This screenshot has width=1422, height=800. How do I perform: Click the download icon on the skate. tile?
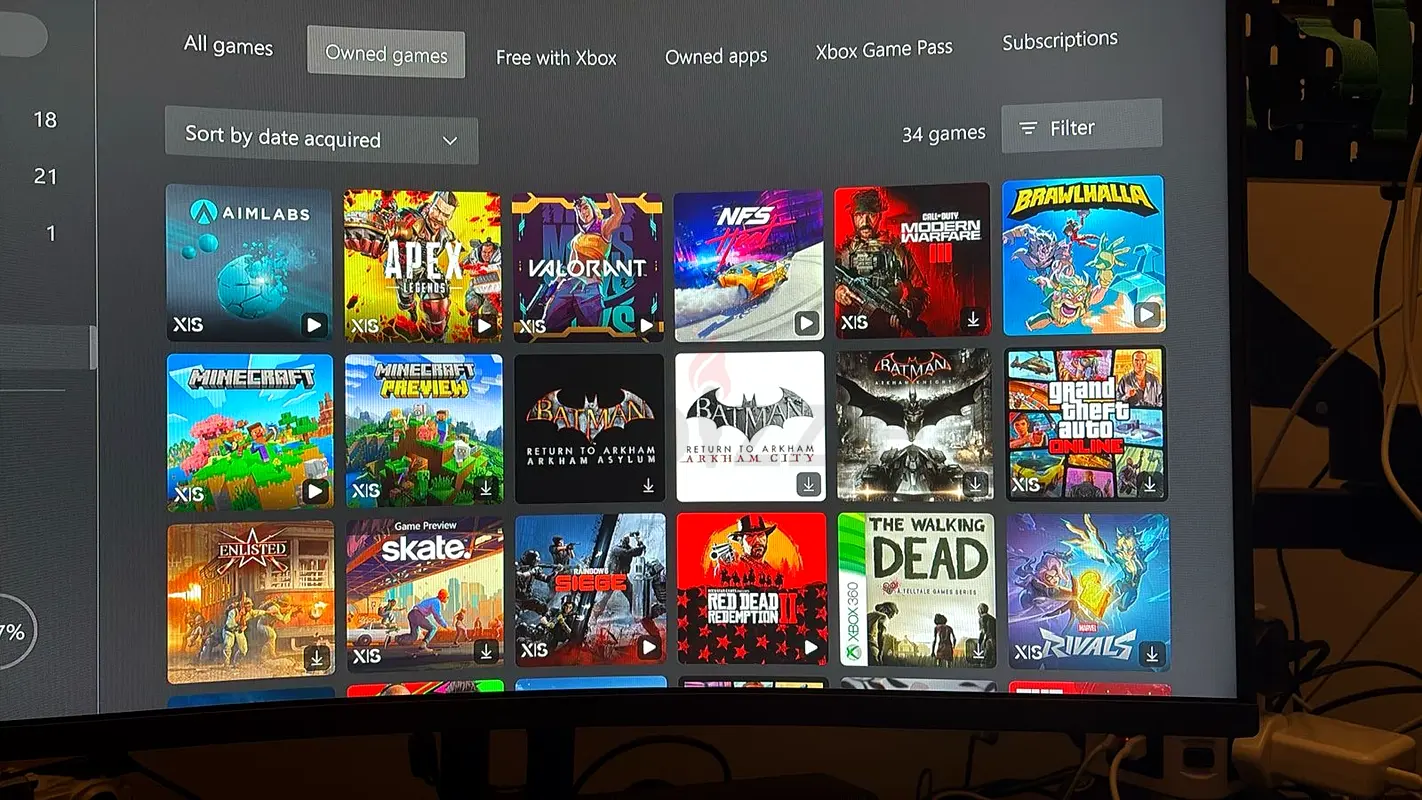coord(486,652)
